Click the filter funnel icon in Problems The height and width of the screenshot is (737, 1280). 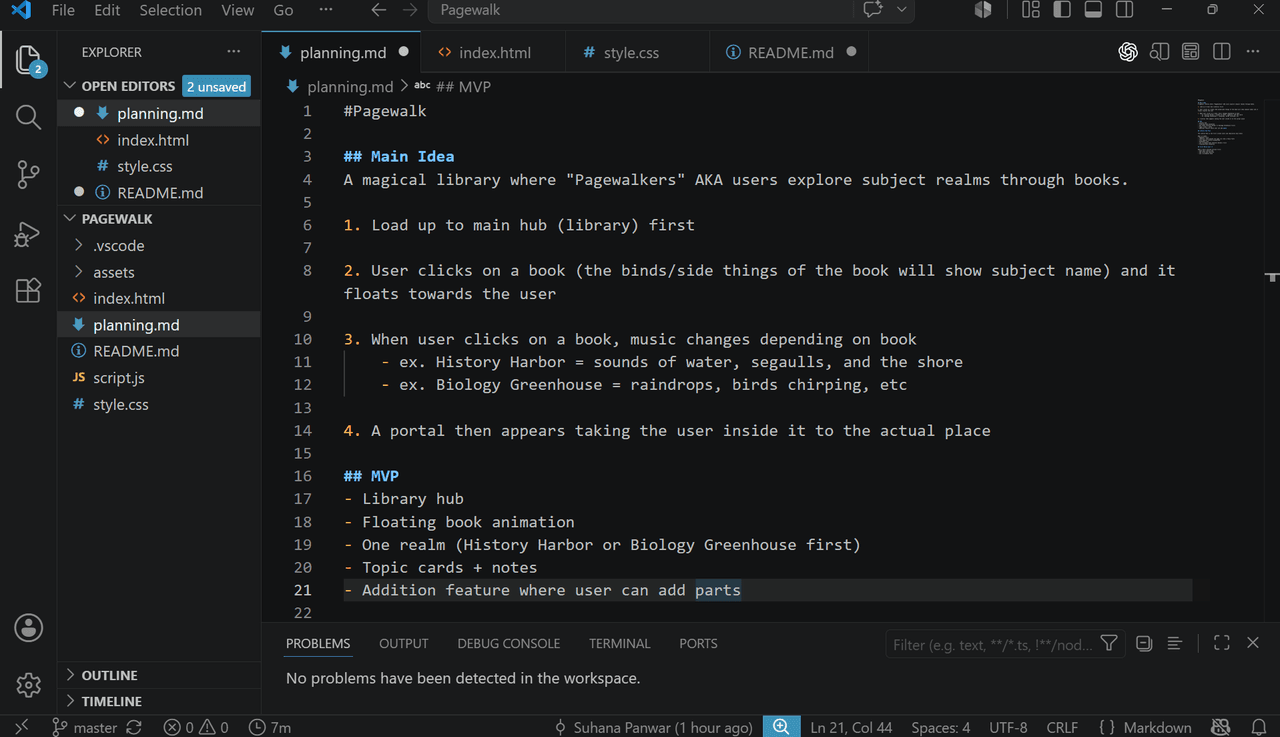(1109, 643)
